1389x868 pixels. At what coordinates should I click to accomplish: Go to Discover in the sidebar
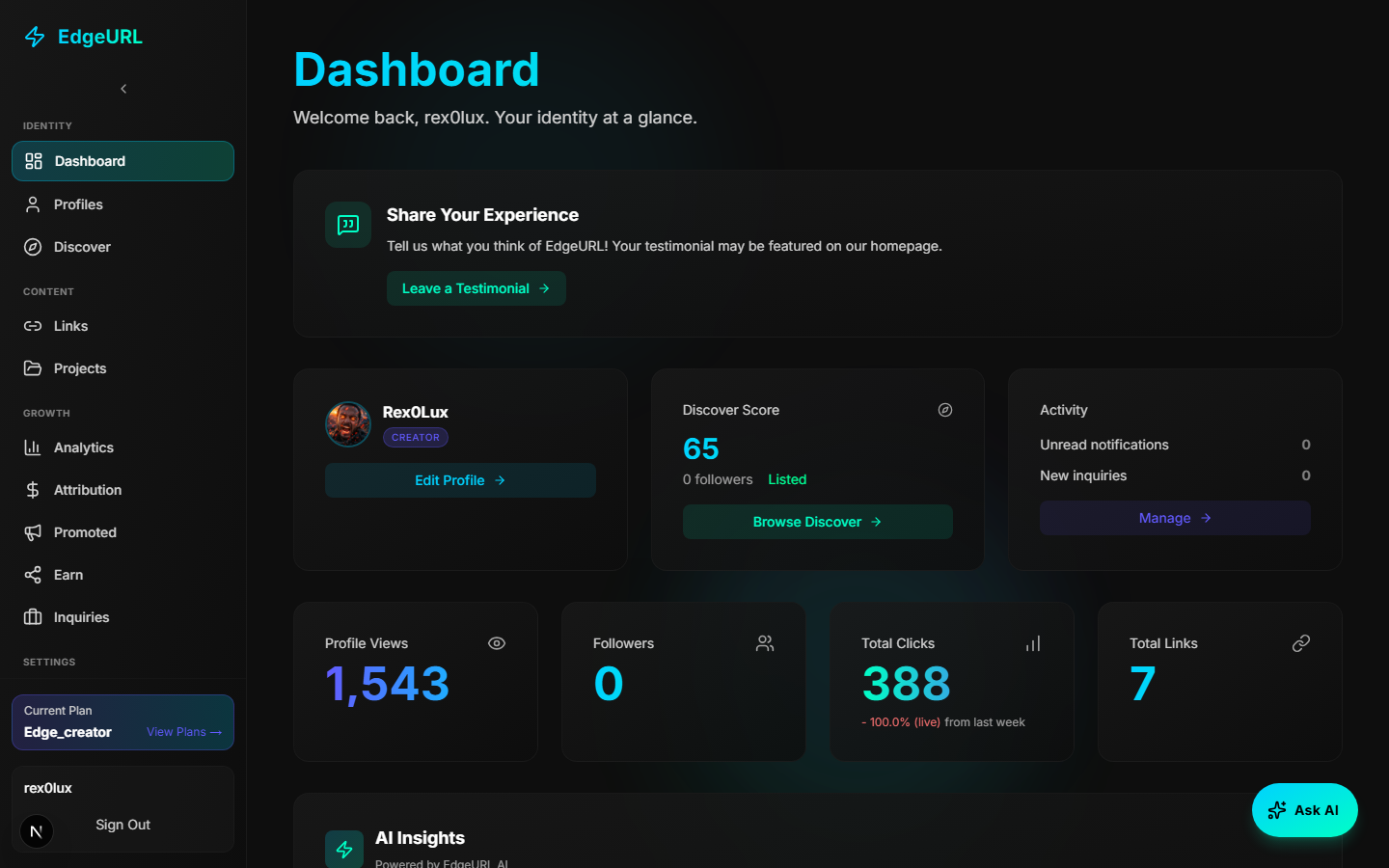pos(82,247)
